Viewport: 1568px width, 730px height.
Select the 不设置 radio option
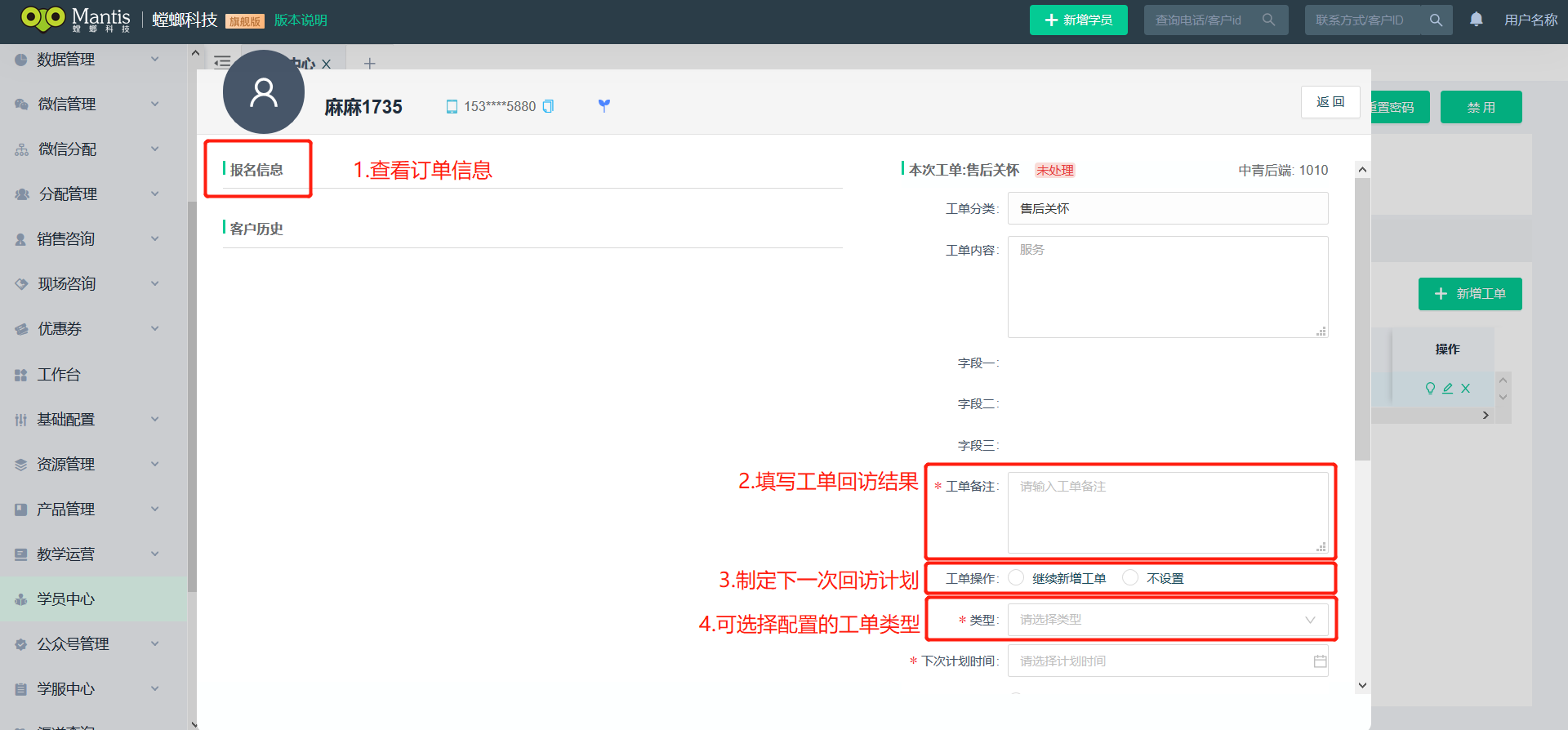[x=1130, y=577]
